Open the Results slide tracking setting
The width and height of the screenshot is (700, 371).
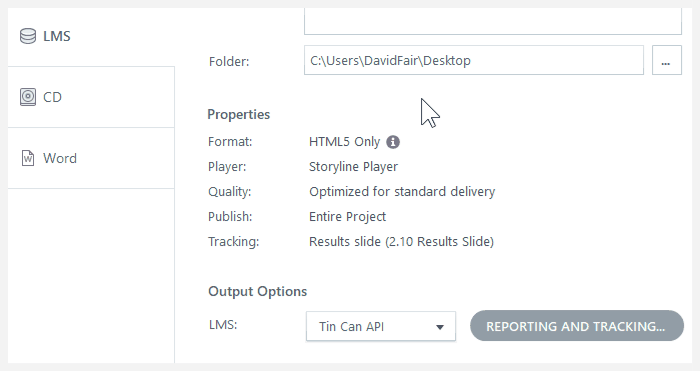[401, 242]
